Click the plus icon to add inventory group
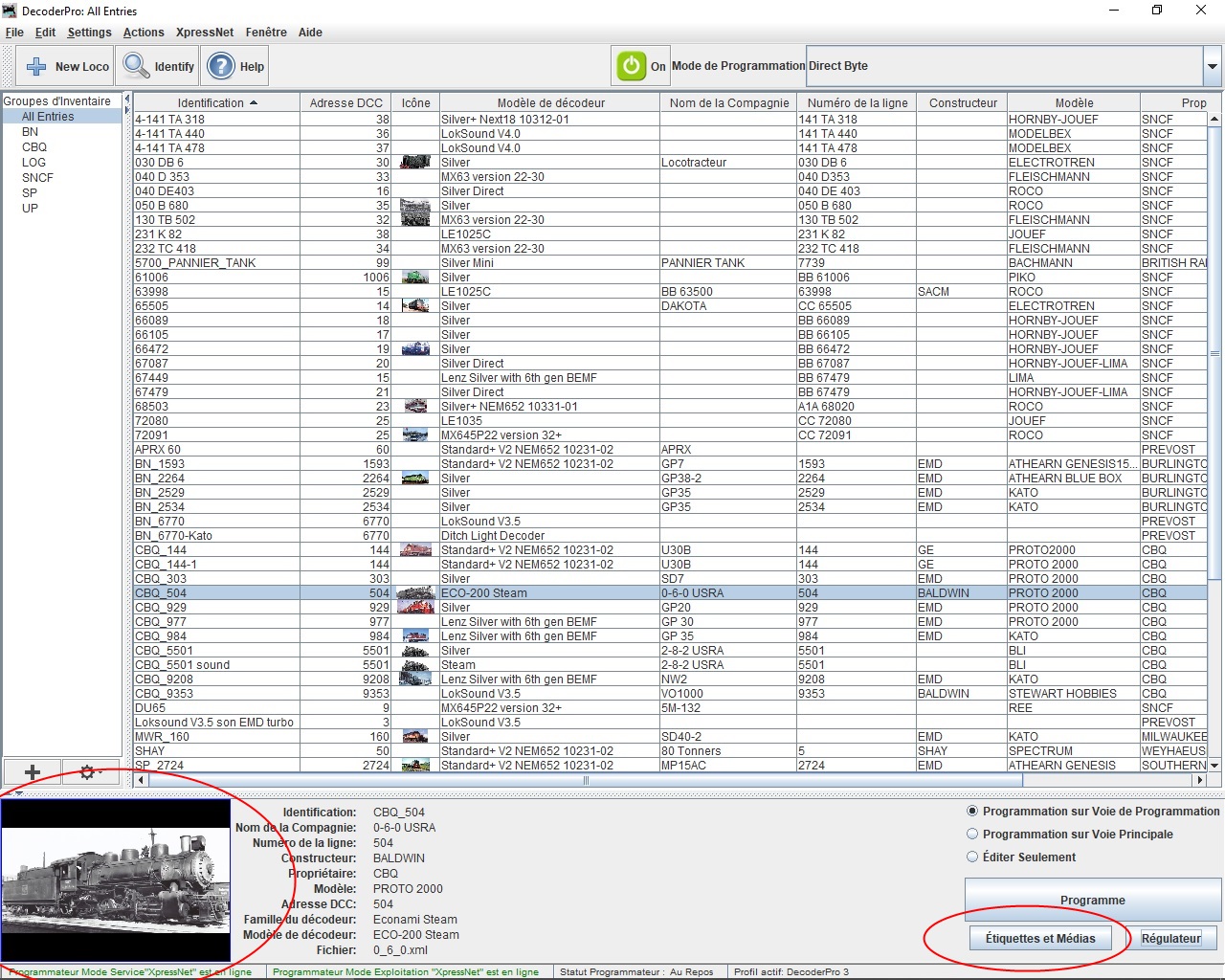The width and height of the screenshot is (1225, 980). [33, 772]
